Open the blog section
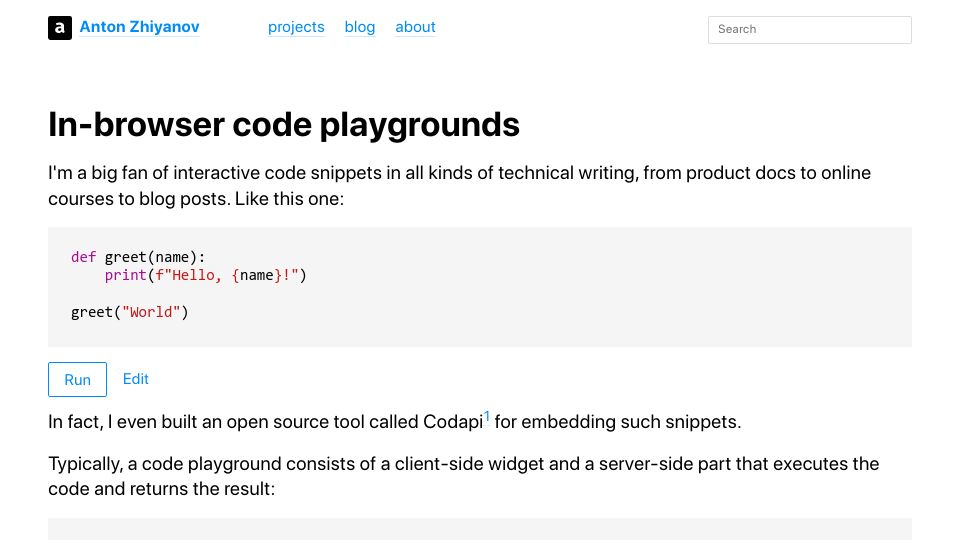Image resolution: width=960 pixels, height=540 pixels. [x=359, y=27]
